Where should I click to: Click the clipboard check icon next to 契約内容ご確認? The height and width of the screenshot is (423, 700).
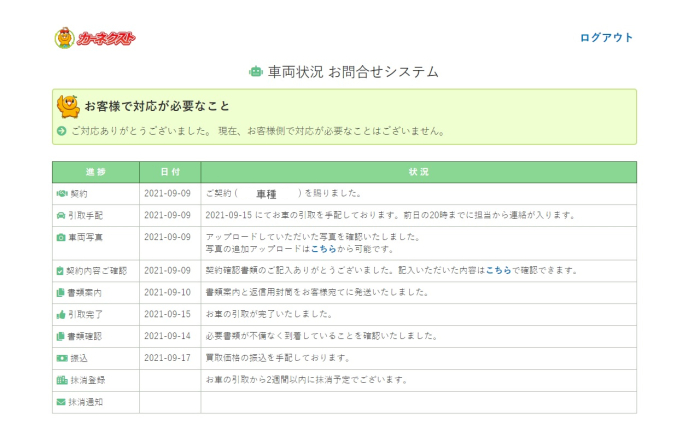pos(61,270)
